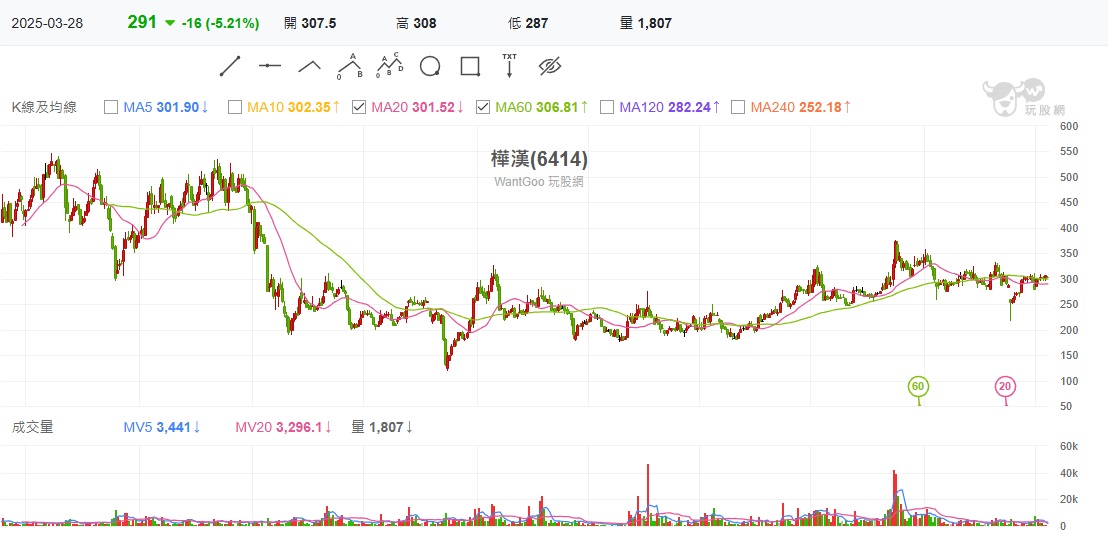Select the trend line drawing tool
The height and width of the screenshot is (537, 1109).
click(230, 67)
